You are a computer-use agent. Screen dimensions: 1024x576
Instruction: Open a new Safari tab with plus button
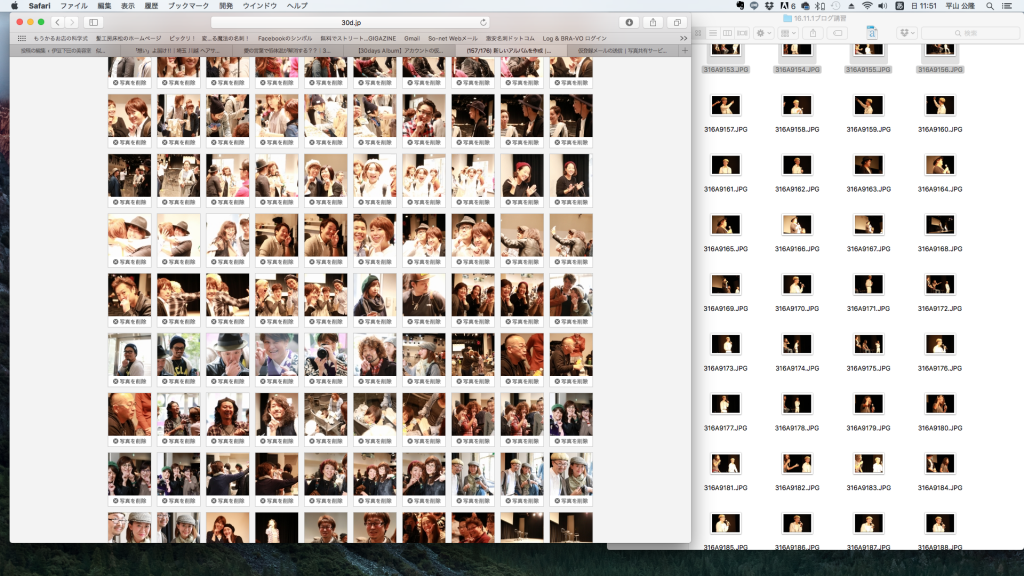(685, 50)
